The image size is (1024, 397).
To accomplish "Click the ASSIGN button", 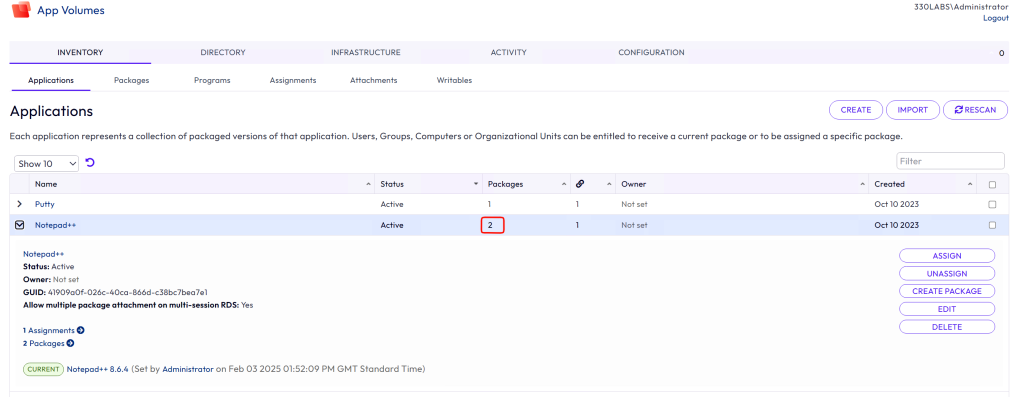I will (947, 255).
